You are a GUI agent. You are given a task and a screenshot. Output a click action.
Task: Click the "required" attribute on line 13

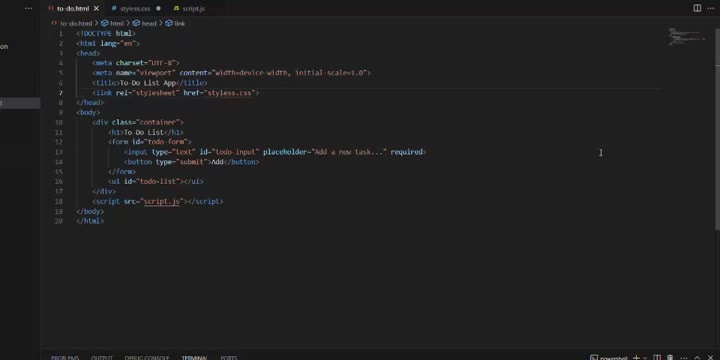coord(406,152)
